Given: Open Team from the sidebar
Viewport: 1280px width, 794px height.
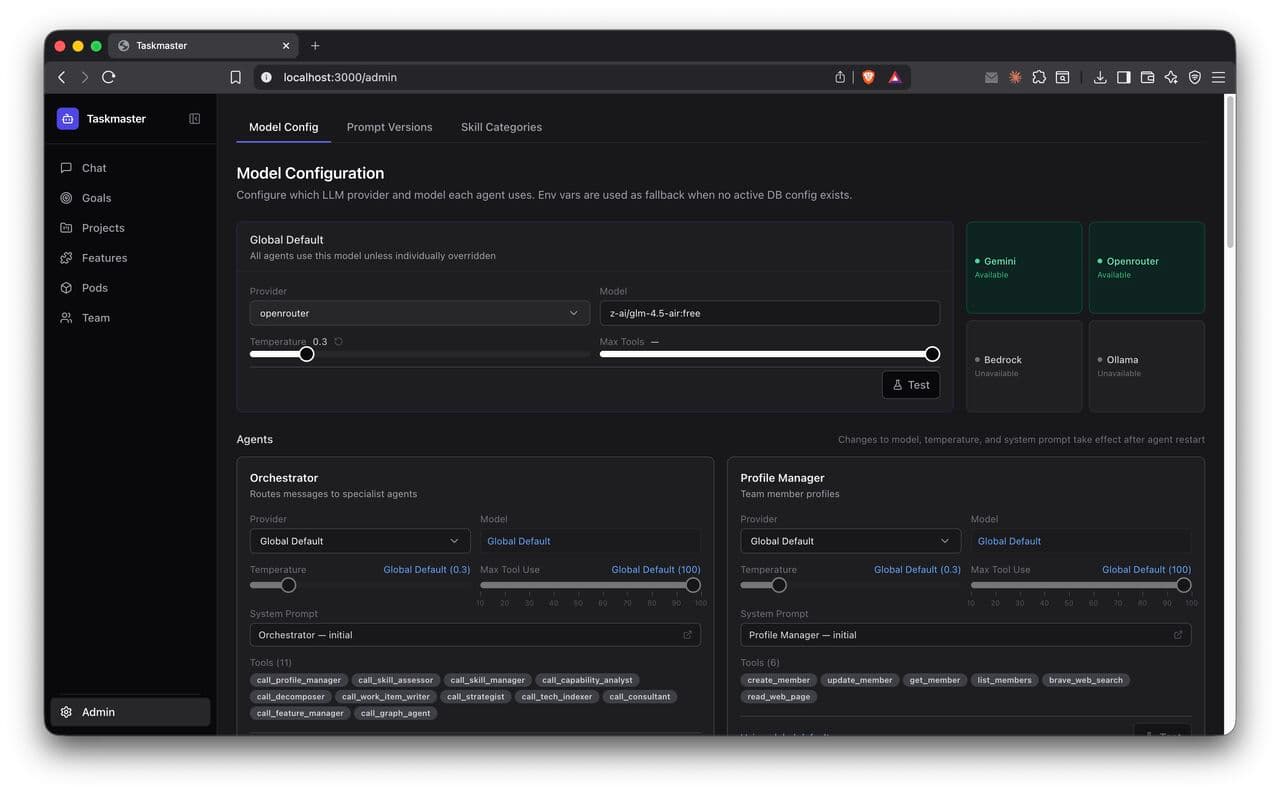Looking at the screenshot, I should pyautogui.click(x=96, y=317).
